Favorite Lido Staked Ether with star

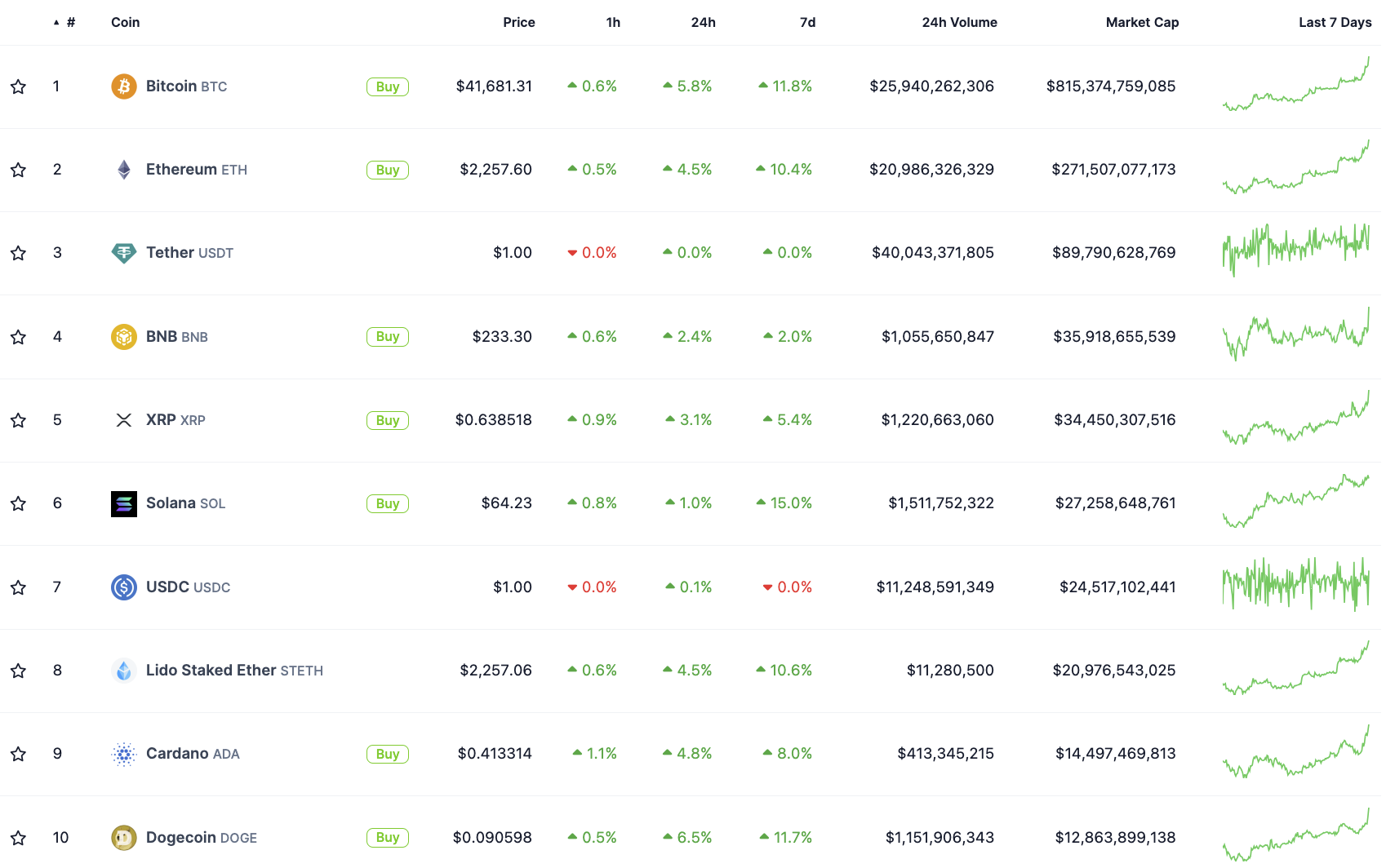coord(18,671)
